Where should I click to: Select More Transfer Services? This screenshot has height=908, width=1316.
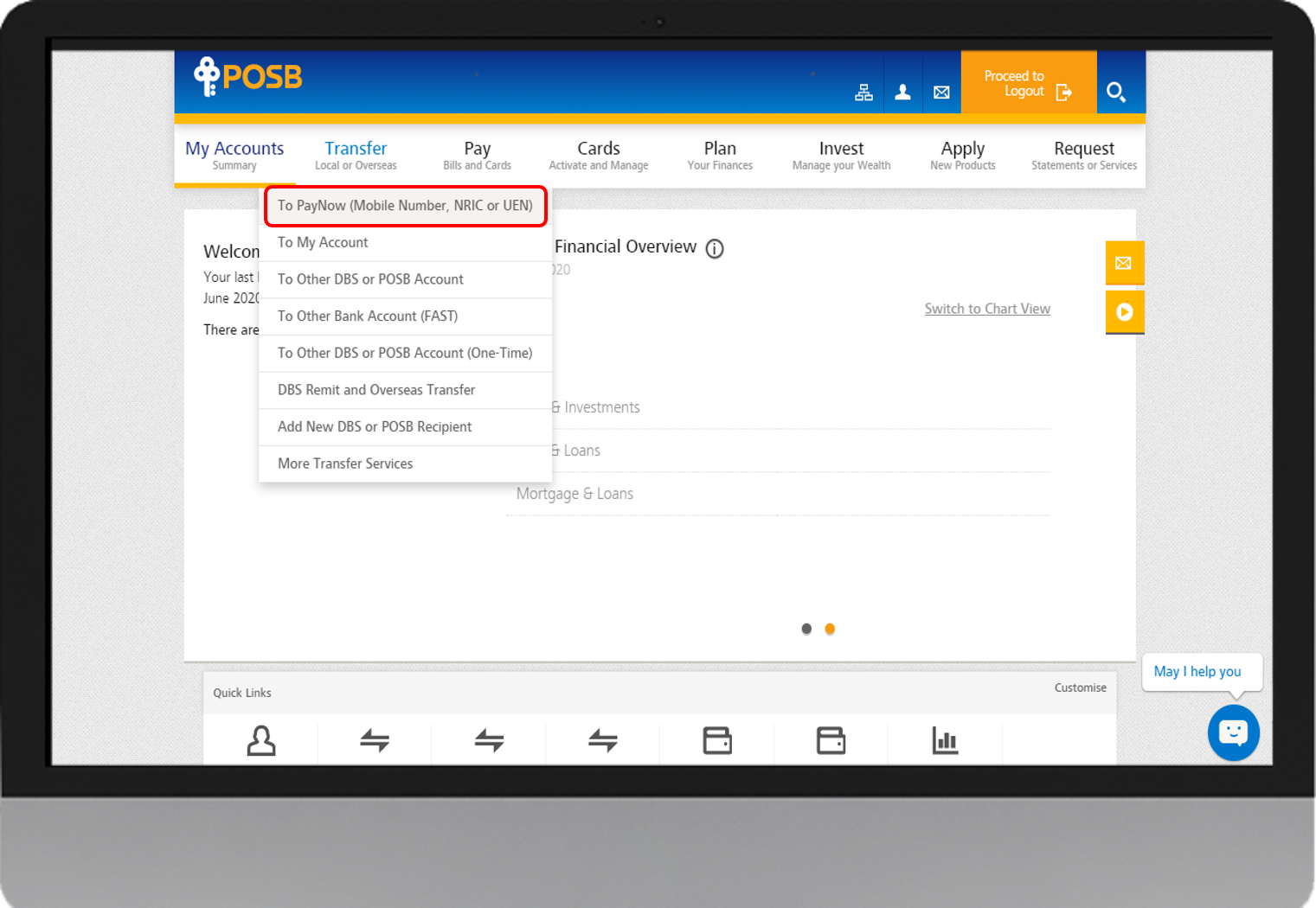[x=405, y=464]
